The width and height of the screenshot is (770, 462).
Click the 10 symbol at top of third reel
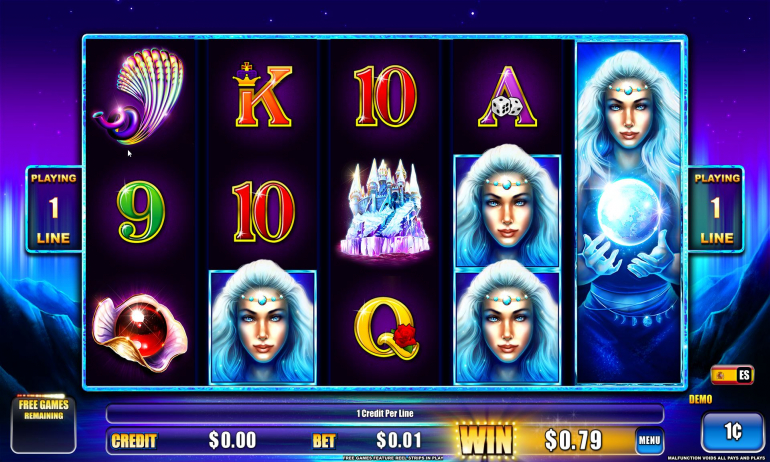coord(385,96)
